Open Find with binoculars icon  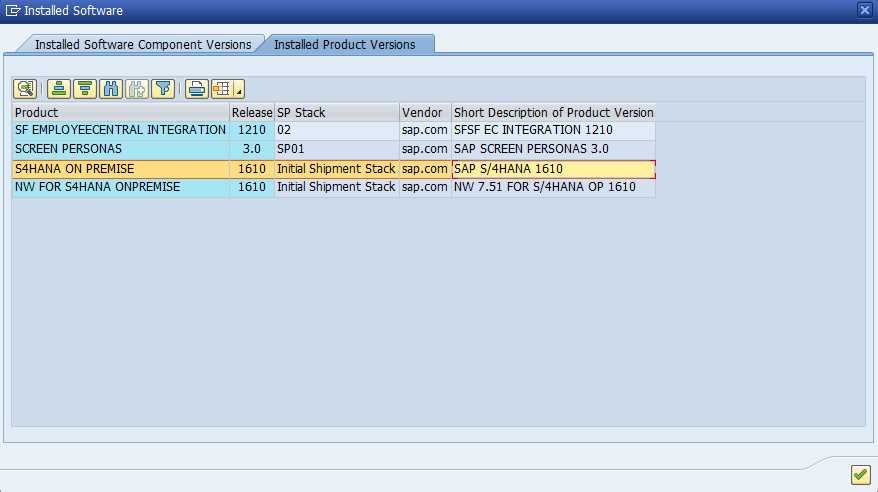click(x=111, y=88)
